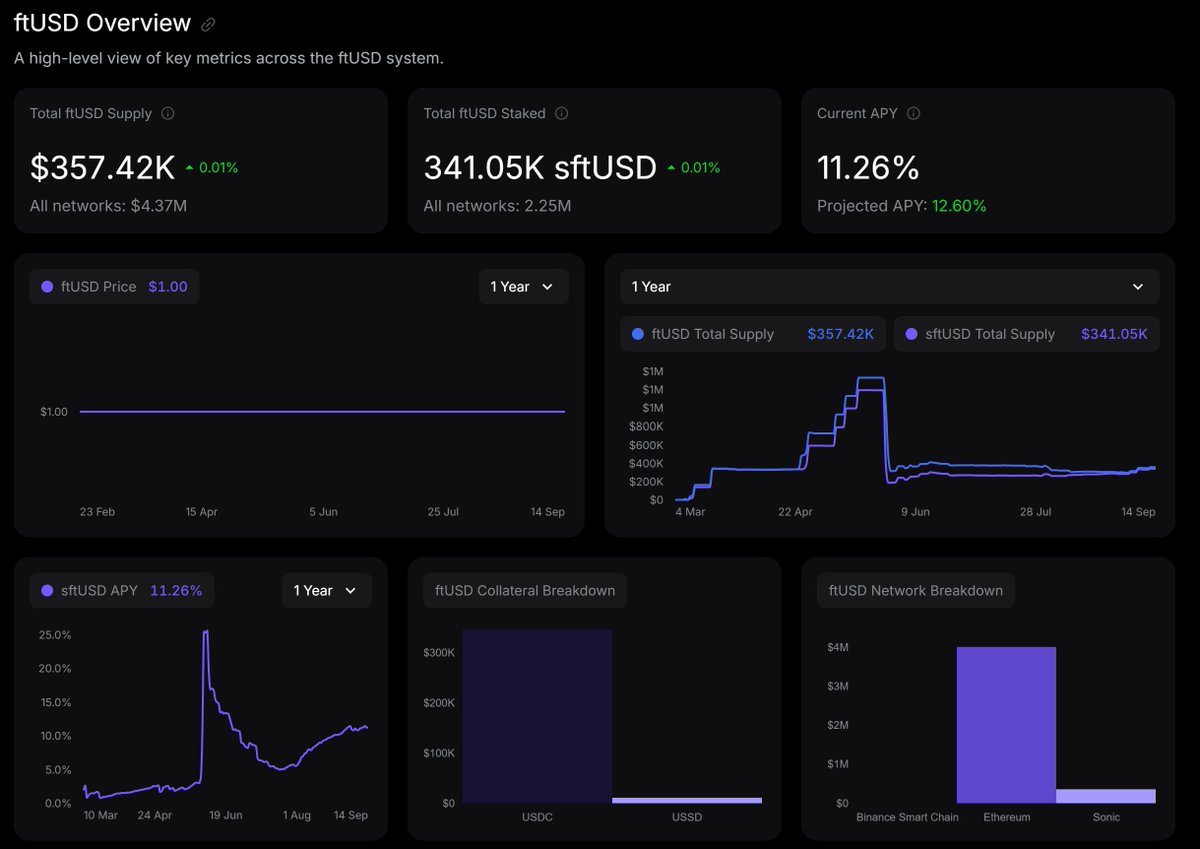Click the 0.01% change under Total ftUSD Supply
The width and height of the screenshot is (1200, 849).
pos(212,168)
